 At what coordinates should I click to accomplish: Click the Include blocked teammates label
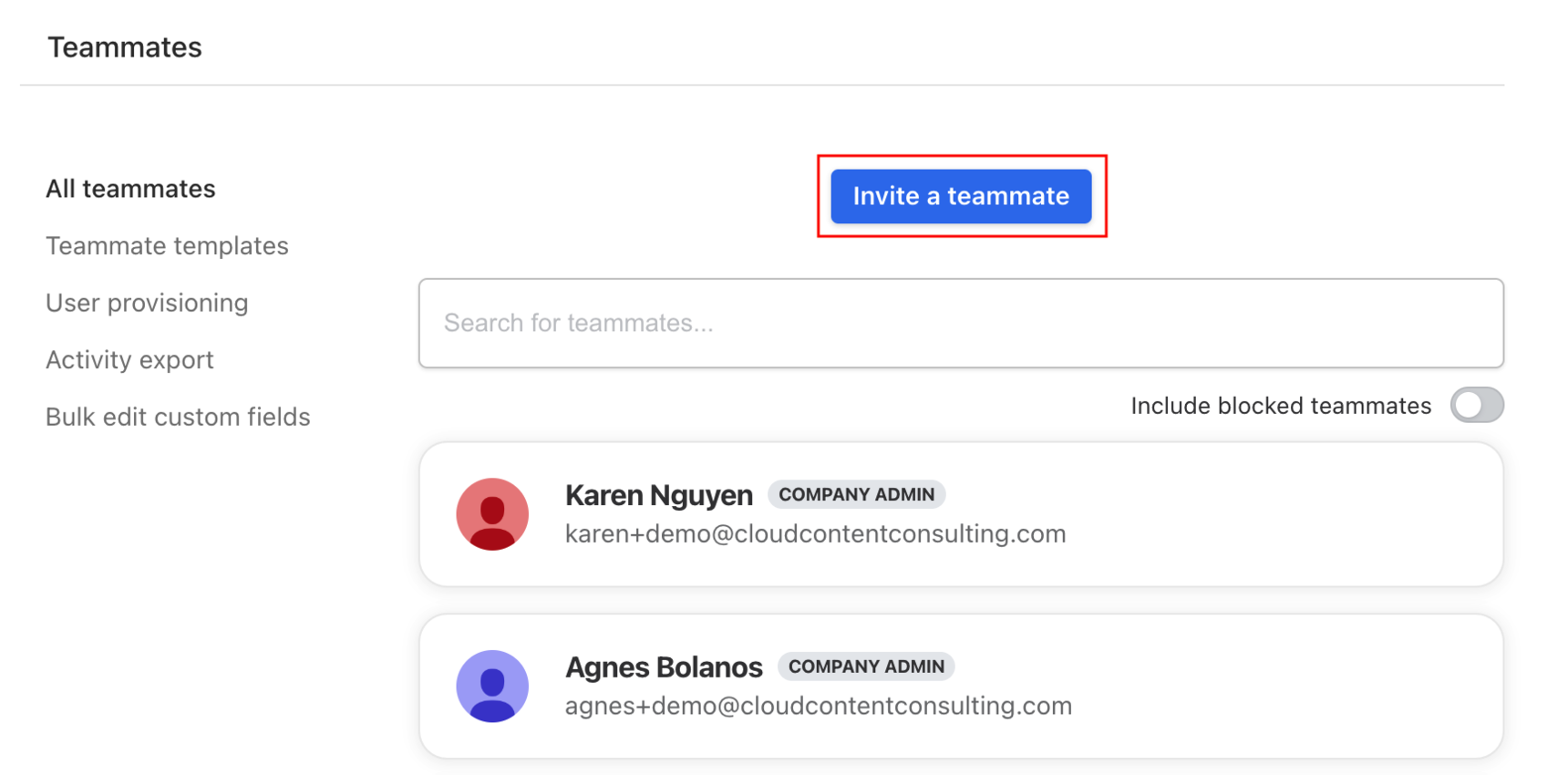tap(1281, 406)
